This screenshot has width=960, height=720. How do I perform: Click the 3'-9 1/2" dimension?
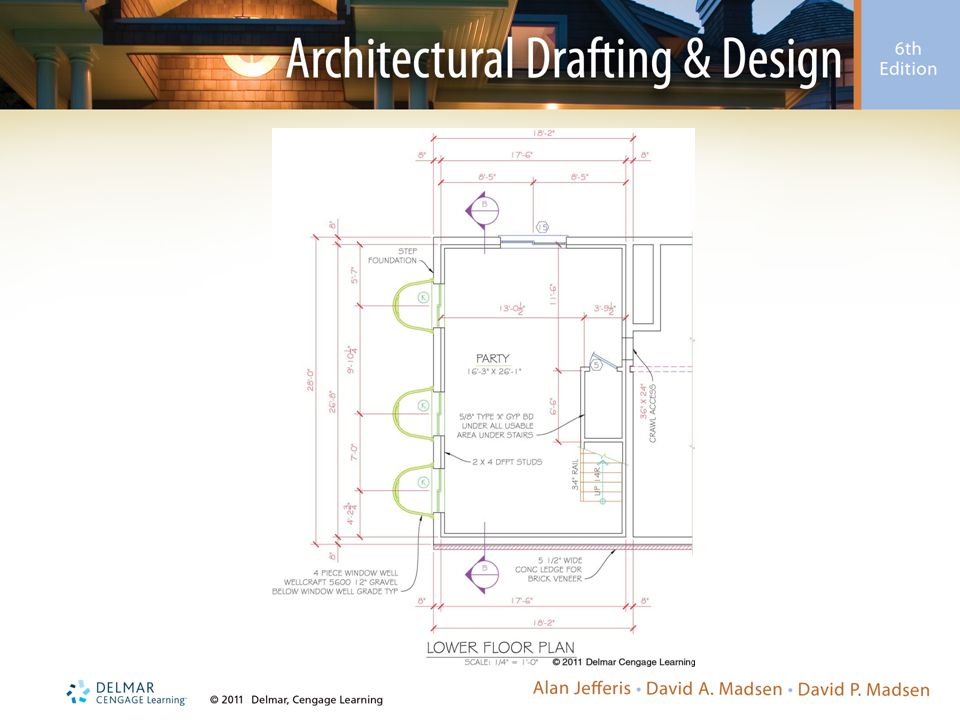tap(604, 309)
